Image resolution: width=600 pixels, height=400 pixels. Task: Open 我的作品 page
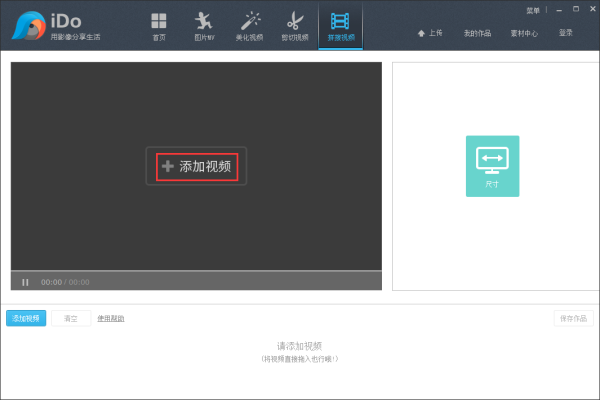(479, 33)
